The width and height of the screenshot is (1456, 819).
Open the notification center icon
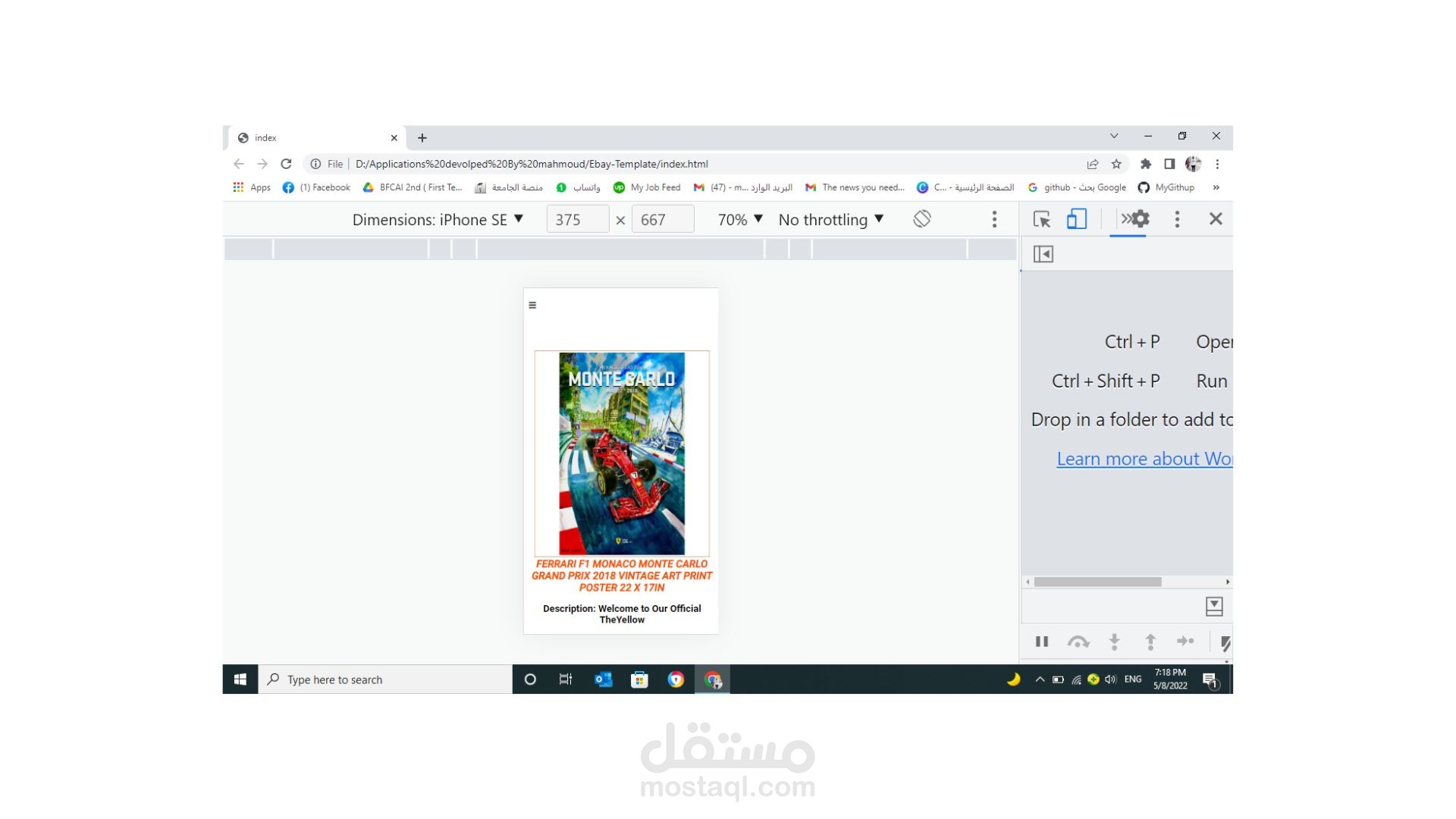[1210, 680]
